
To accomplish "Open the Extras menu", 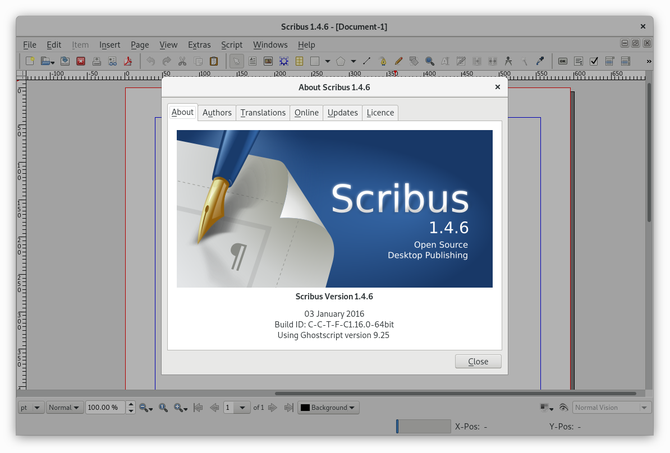I will [x=199, y=45].
